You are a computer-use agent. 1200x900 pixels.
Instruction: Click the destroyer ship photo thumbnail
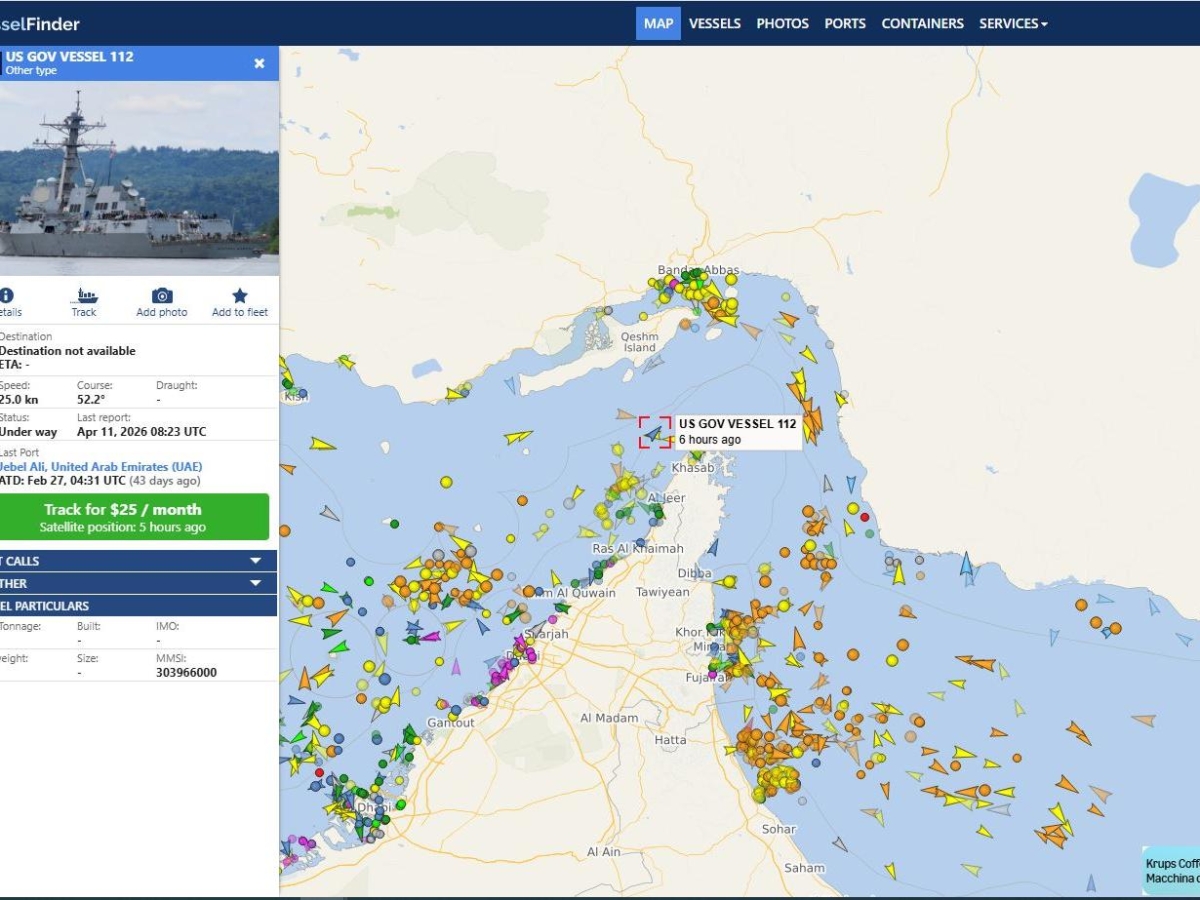tap(139, 178)
